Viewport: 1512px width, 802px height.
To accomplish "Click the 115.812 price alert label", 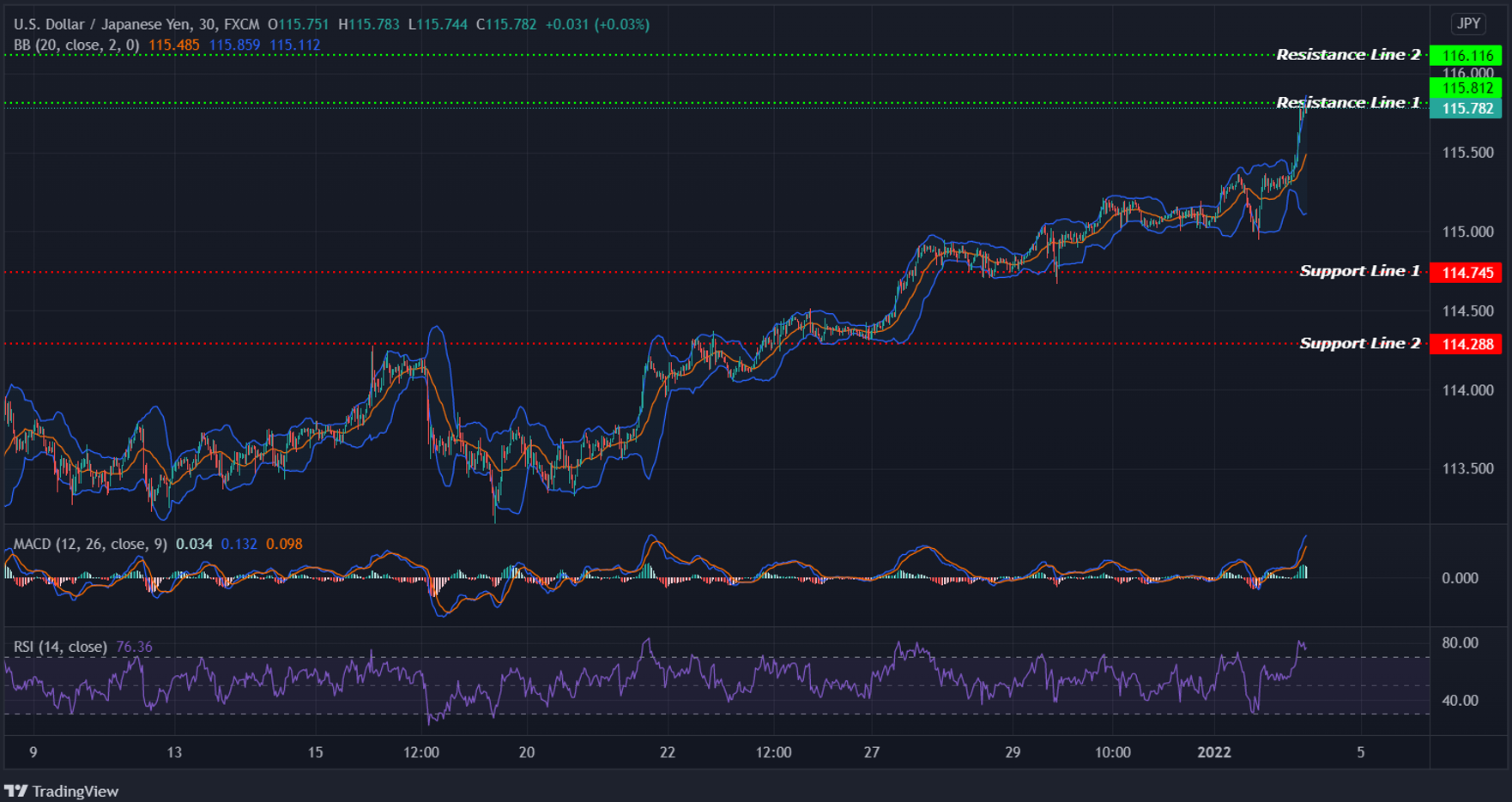I will click(x=1466, y=87).
